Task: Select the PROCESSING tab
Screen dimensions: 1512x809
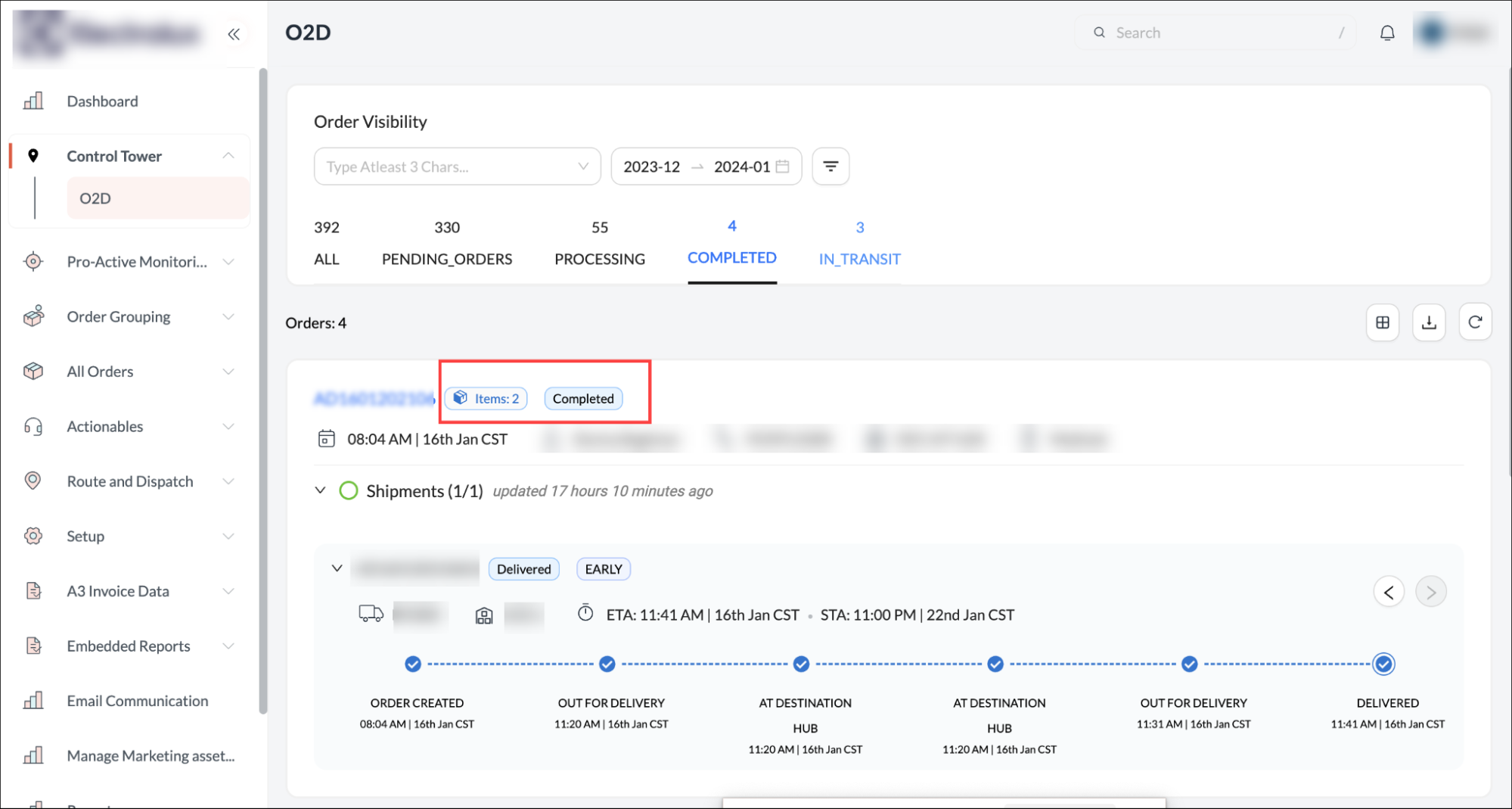Action: pyautogui.click(x=600, y=244)
